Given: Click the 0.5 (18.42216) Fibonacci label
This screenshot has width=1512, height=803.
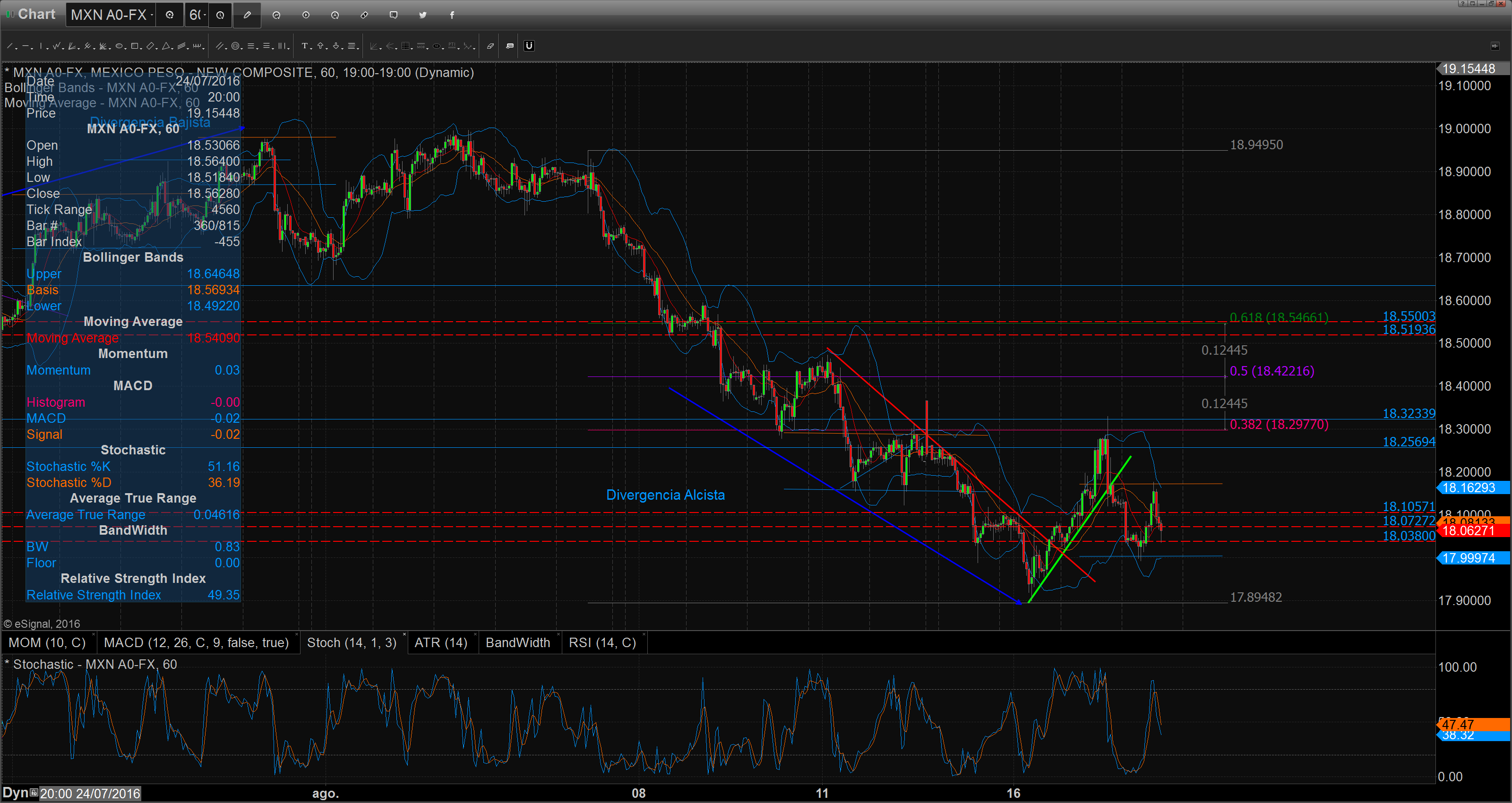Looking at the screenshot, I should coord(1272,371).
